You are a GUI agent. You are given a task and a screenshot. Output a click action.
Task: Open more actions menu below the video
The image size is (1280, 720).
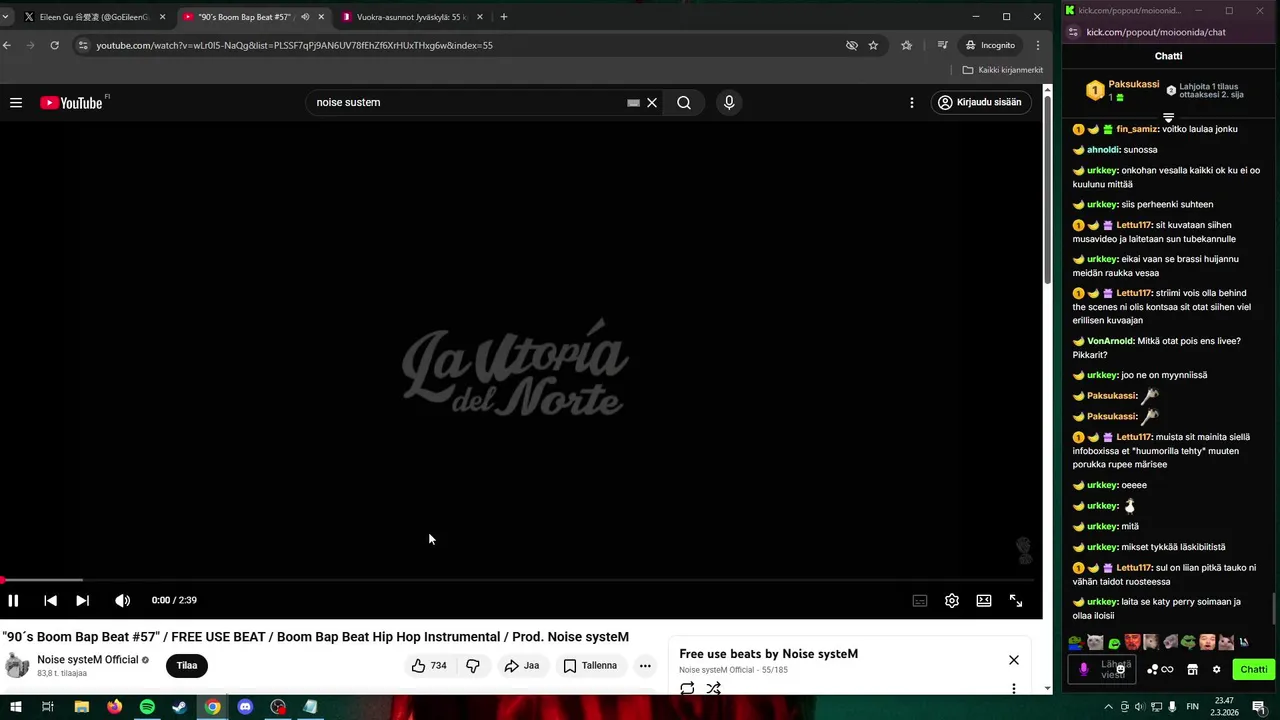pyautogui.click(x=645, y=665)
